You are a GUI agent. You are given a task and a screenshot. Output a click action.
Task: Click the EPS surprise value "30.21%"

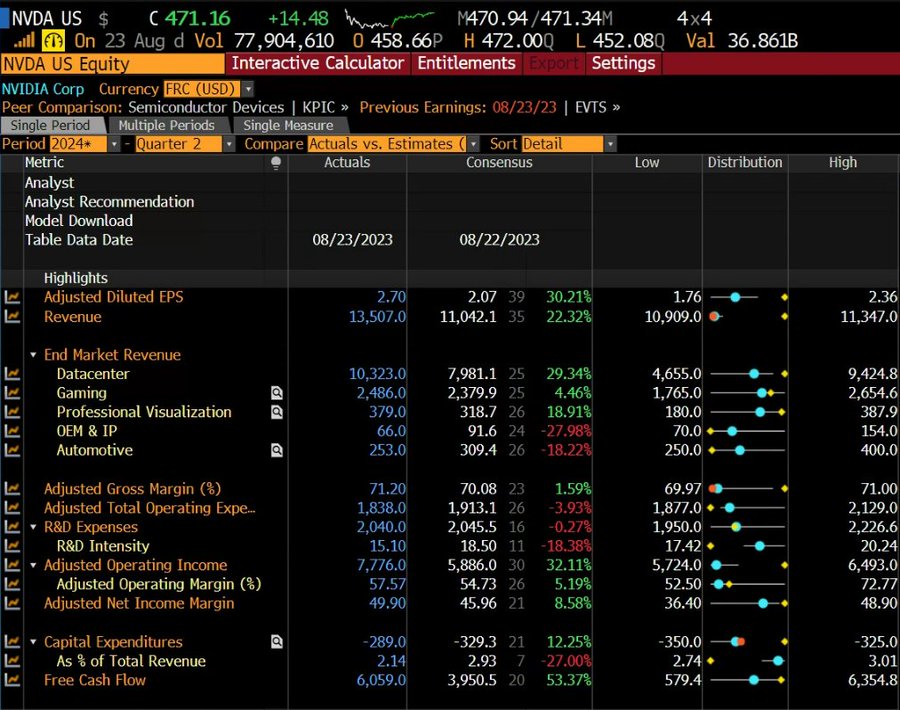569,297
